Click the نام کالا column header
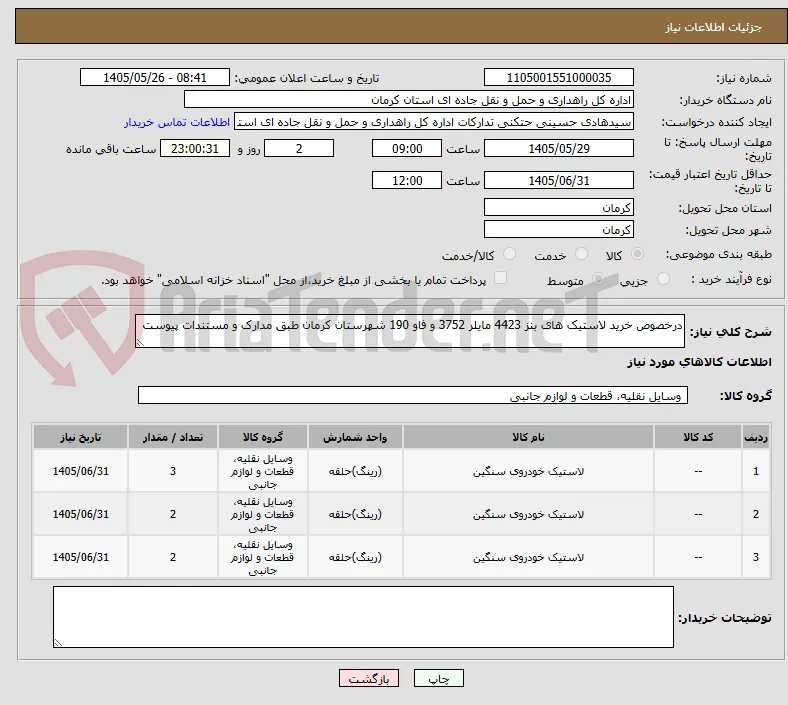Screen dimensions: 788x705 [528, 437]
